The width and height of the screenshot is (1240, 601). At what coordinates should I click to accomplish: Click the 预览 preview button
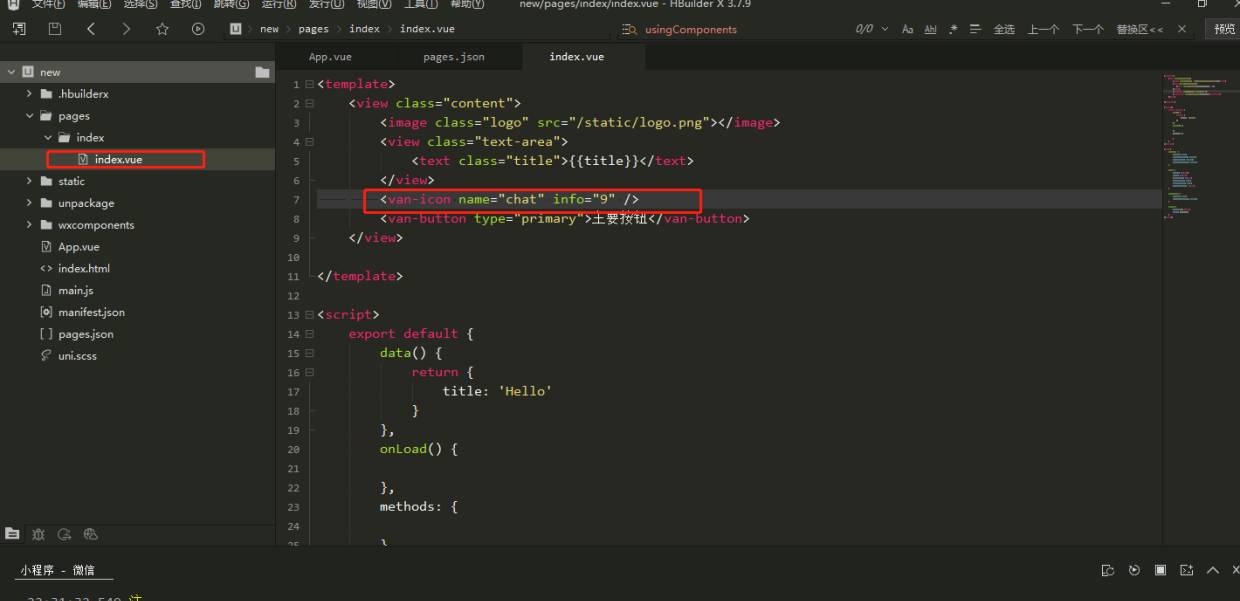tap(1224, 29)
